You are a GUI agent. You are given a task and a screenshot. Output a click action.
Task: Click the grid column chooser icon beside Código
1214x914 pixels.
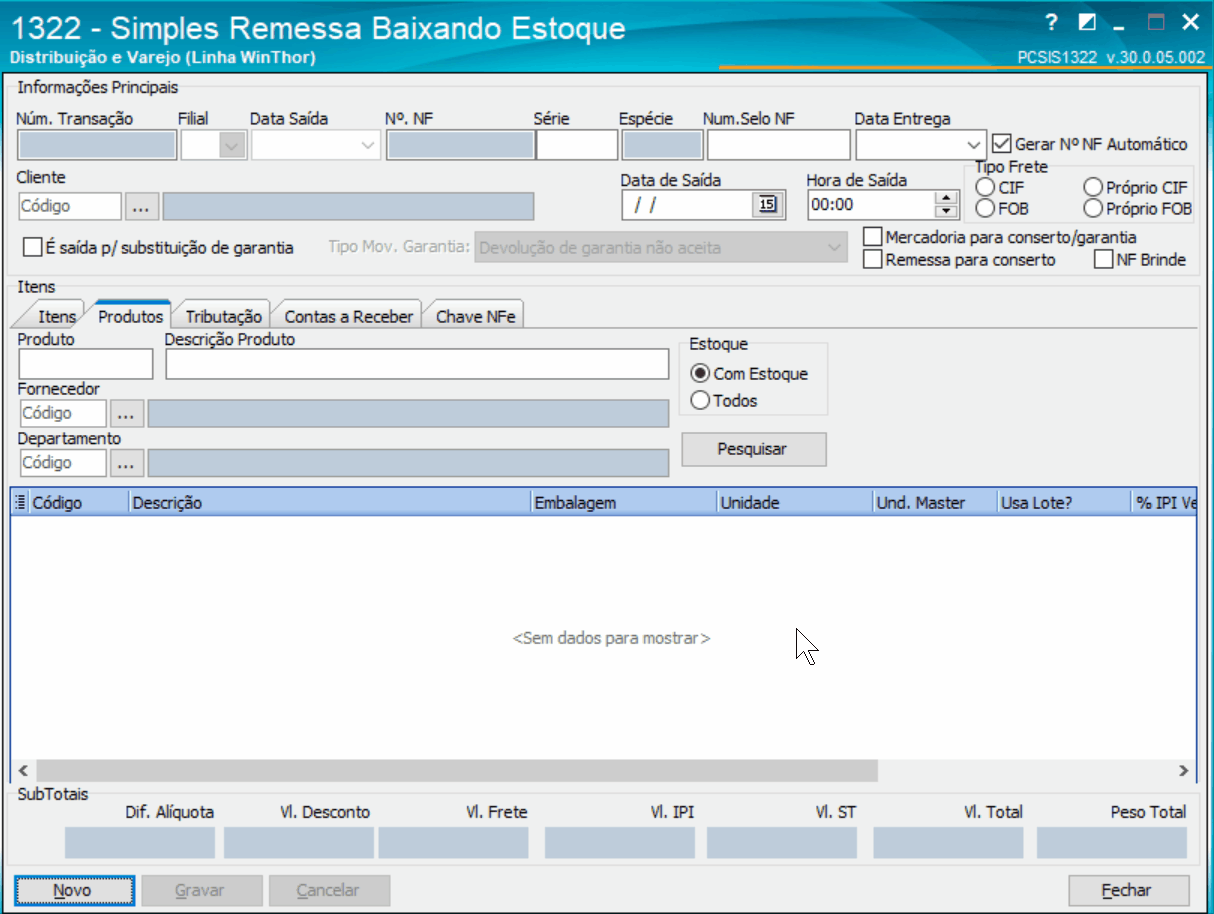[20, 503]
